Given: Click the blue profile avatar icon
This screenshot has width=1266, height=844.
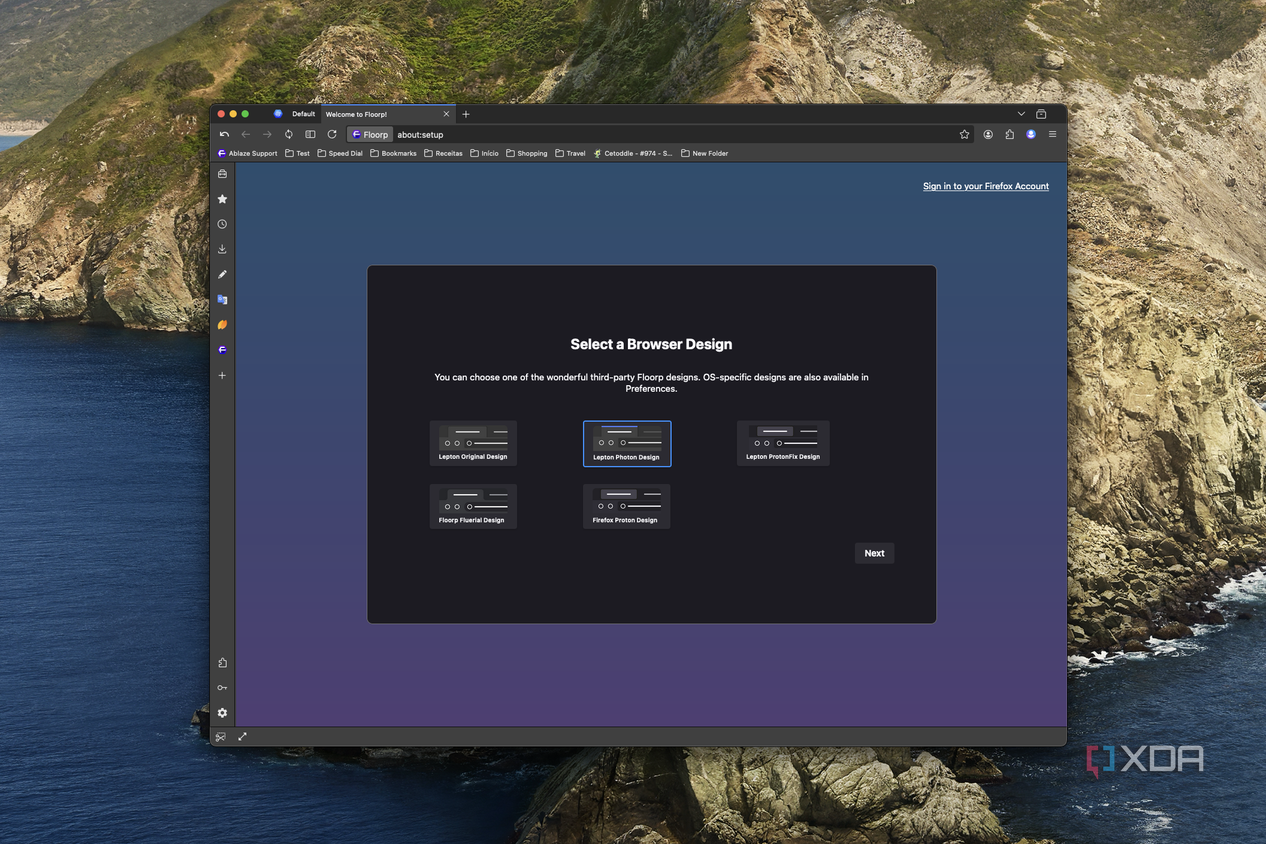Looking at the screenshot, I should [x=1031, y=134].
